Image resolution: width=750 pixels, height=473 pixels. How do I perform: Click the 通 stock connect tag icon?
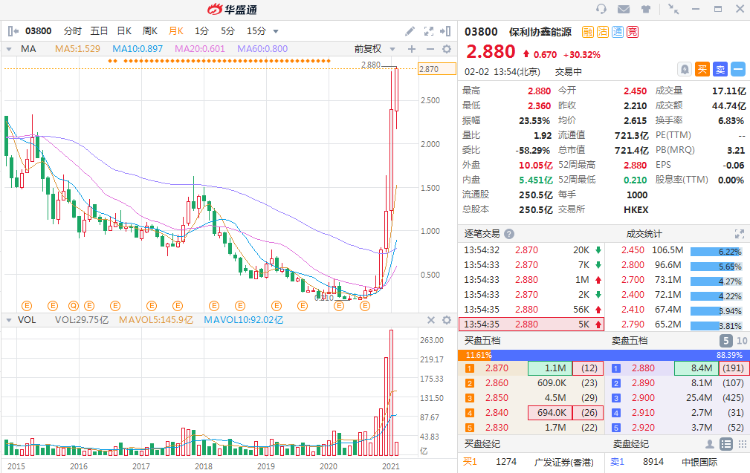[x=618, y=32]
